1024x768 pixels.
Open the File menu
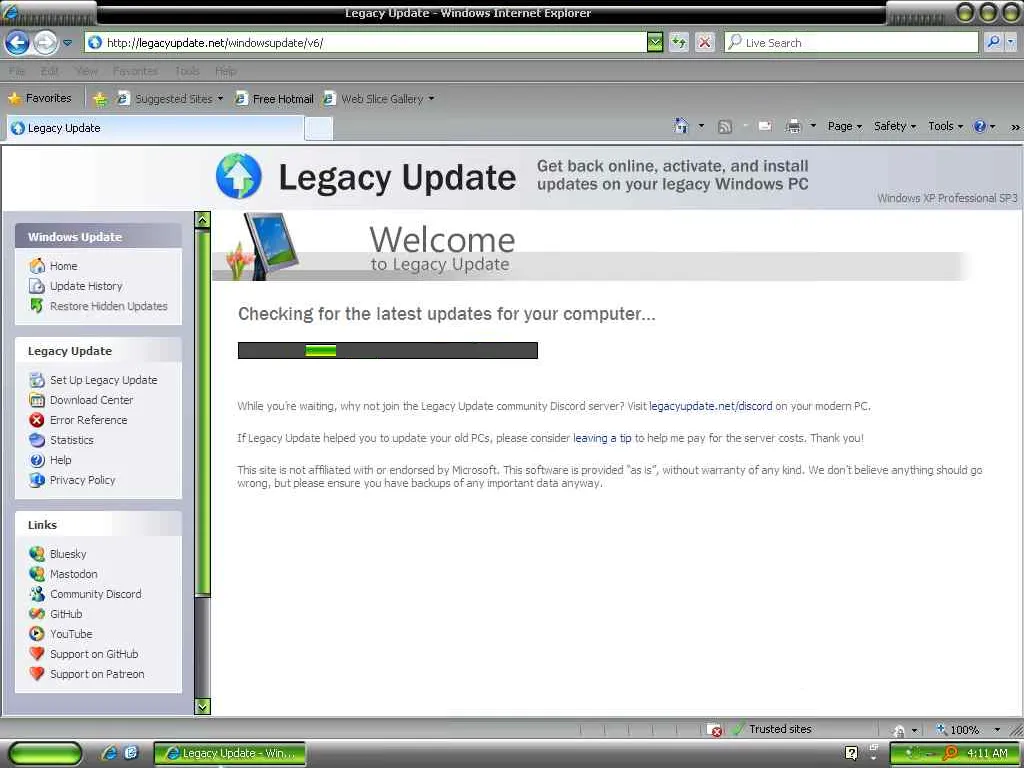pyautogui.click(x=17, y=71)
